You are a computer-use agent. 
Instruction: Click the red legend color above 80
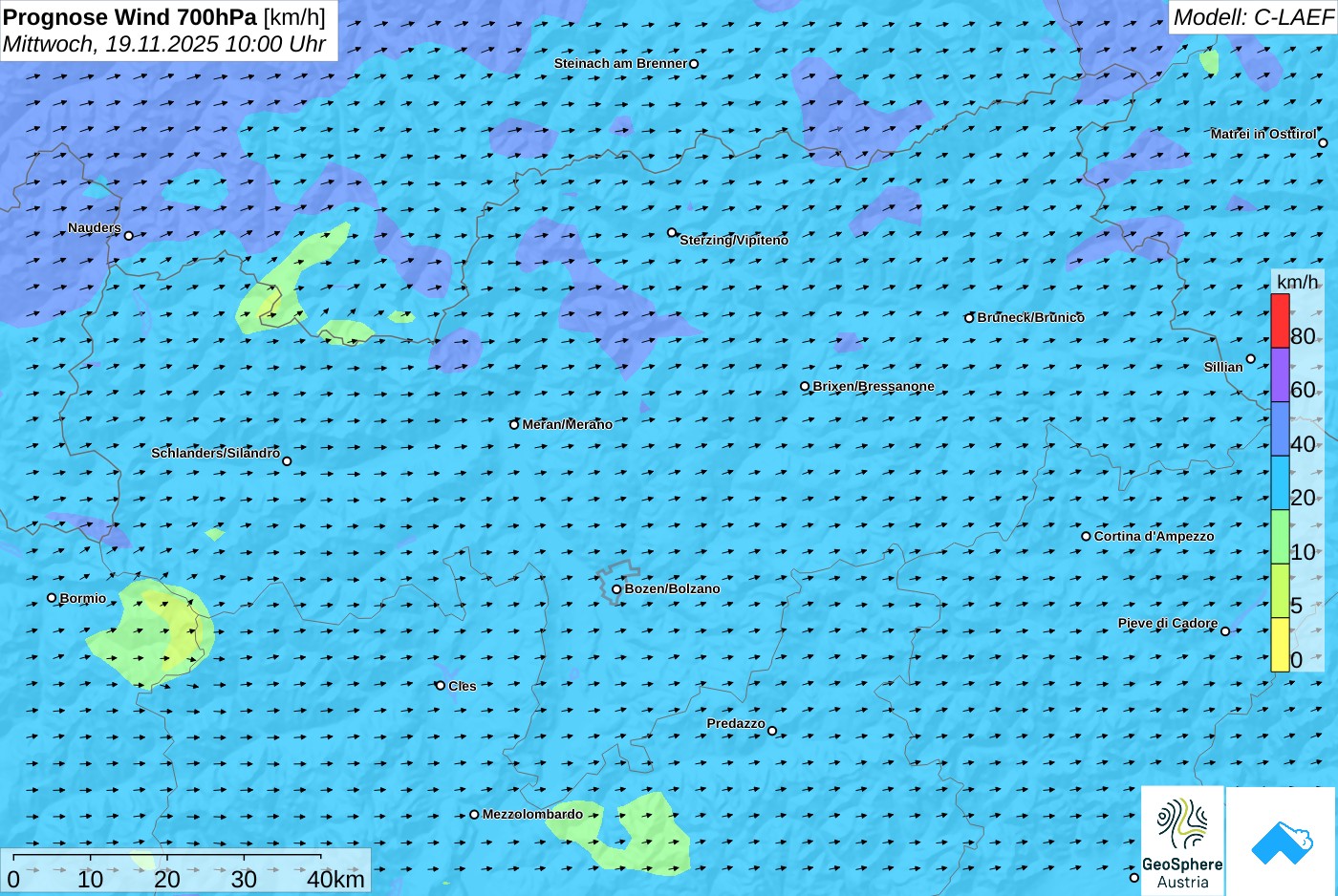click(1280, 320)
